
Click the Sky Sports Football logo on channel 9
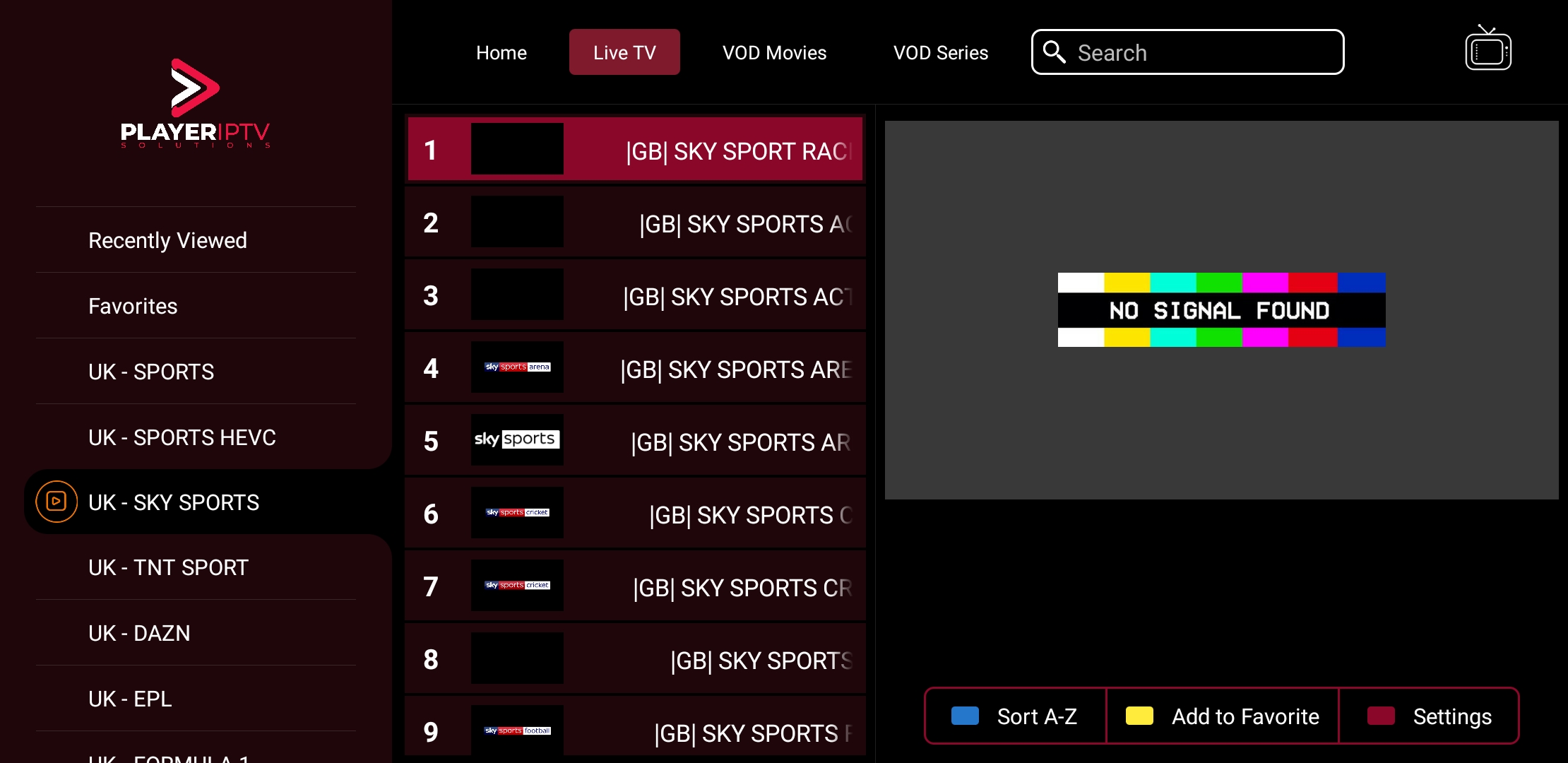(517, 730)
